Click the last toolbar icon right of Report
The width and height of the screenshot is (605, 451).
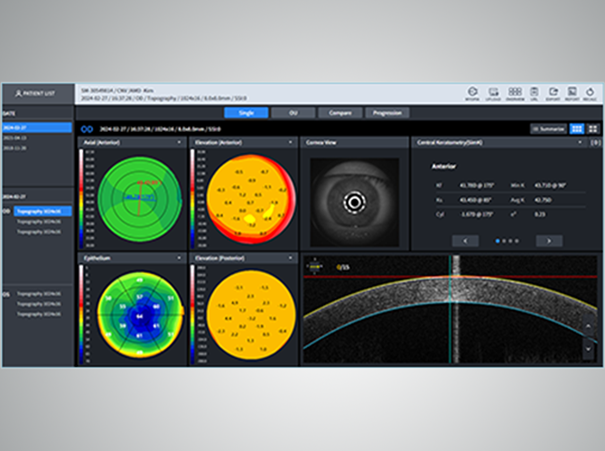click(x=590, y=94)
